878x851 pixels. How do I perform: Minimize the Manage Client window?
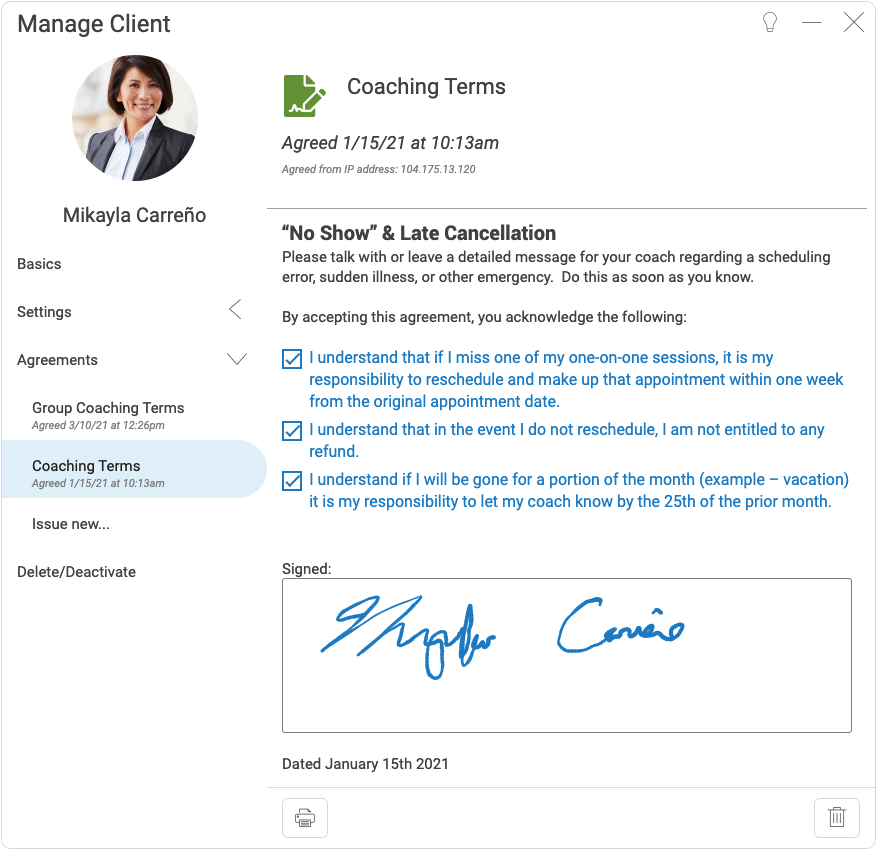[x=811, y=23]
